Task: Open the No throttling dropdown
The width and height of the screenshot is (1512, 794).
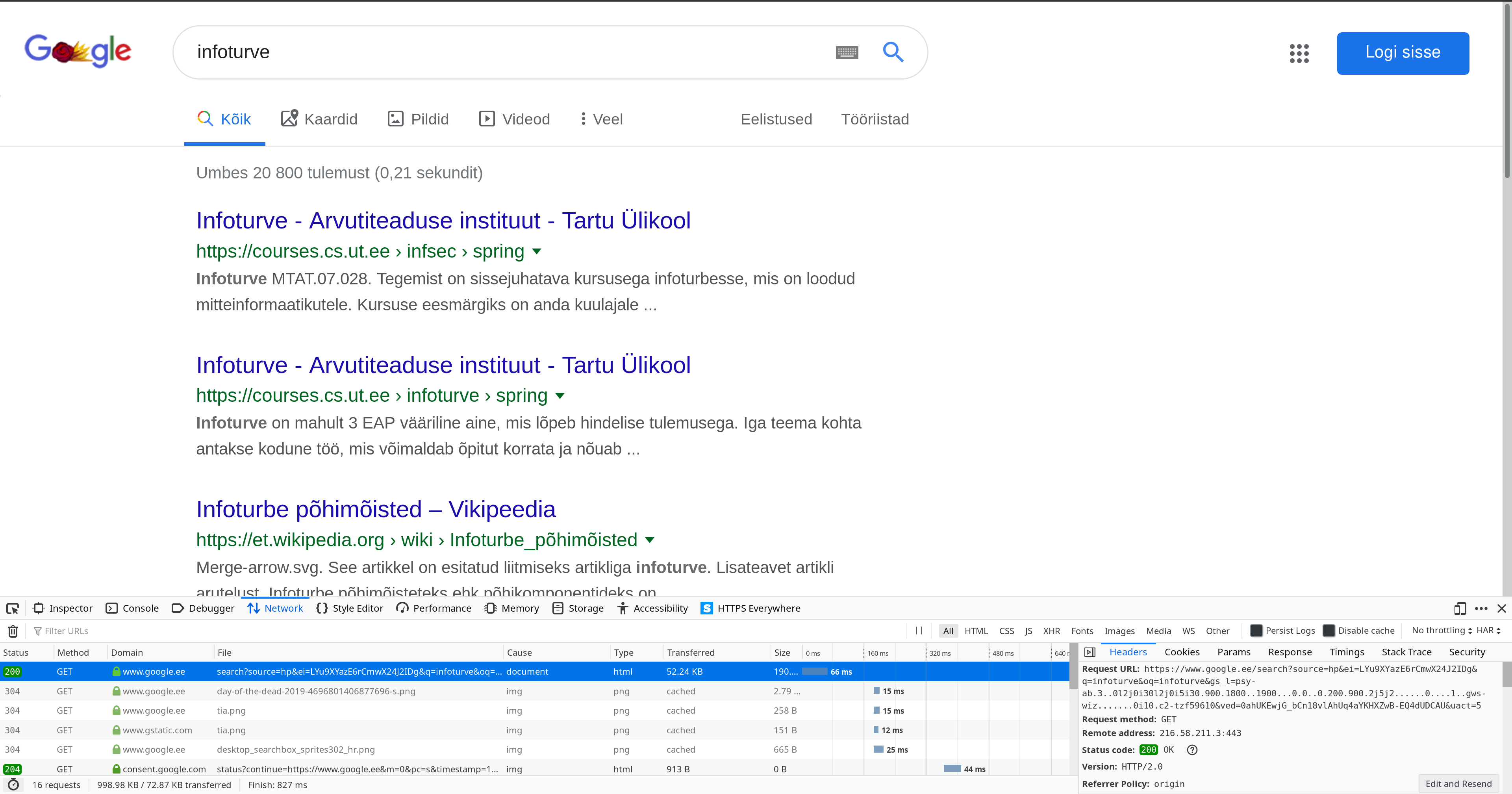Action: coord(1442,631)
